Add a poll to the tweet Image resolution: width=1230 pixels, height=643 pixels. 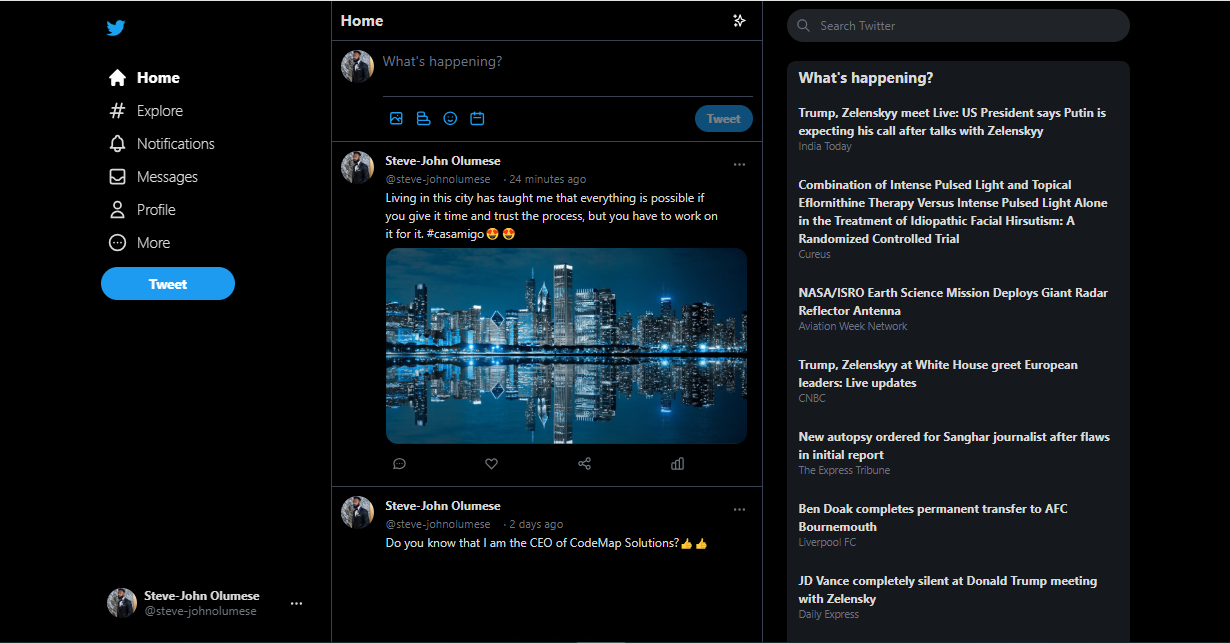tap(423, 118)
